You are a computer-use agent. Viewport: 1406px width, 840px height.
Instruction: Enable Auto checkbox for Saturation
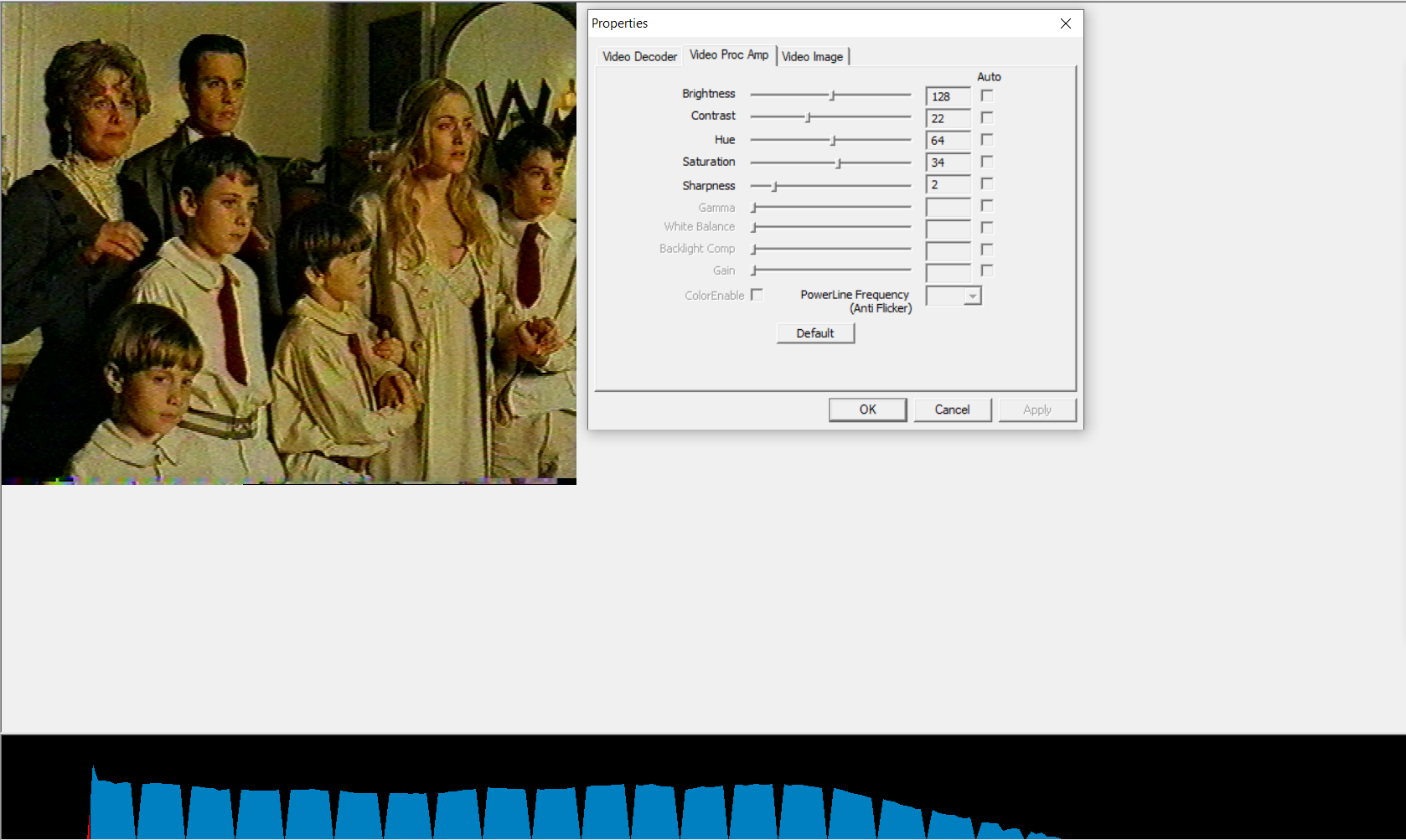(987, 161)
